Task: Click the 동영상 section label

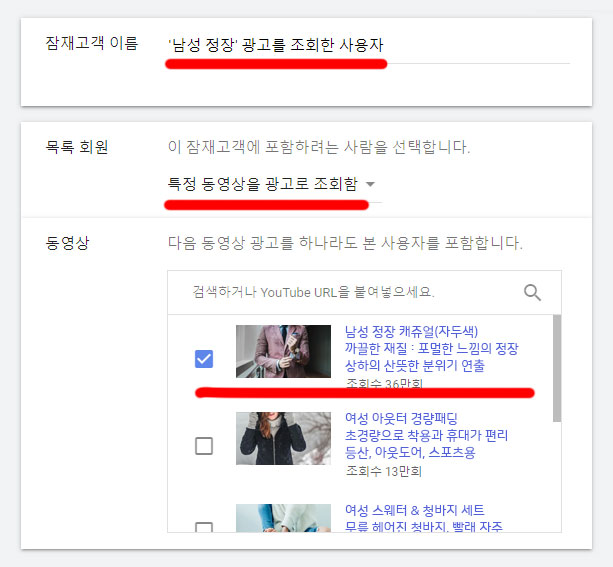Action: [68, 243]
